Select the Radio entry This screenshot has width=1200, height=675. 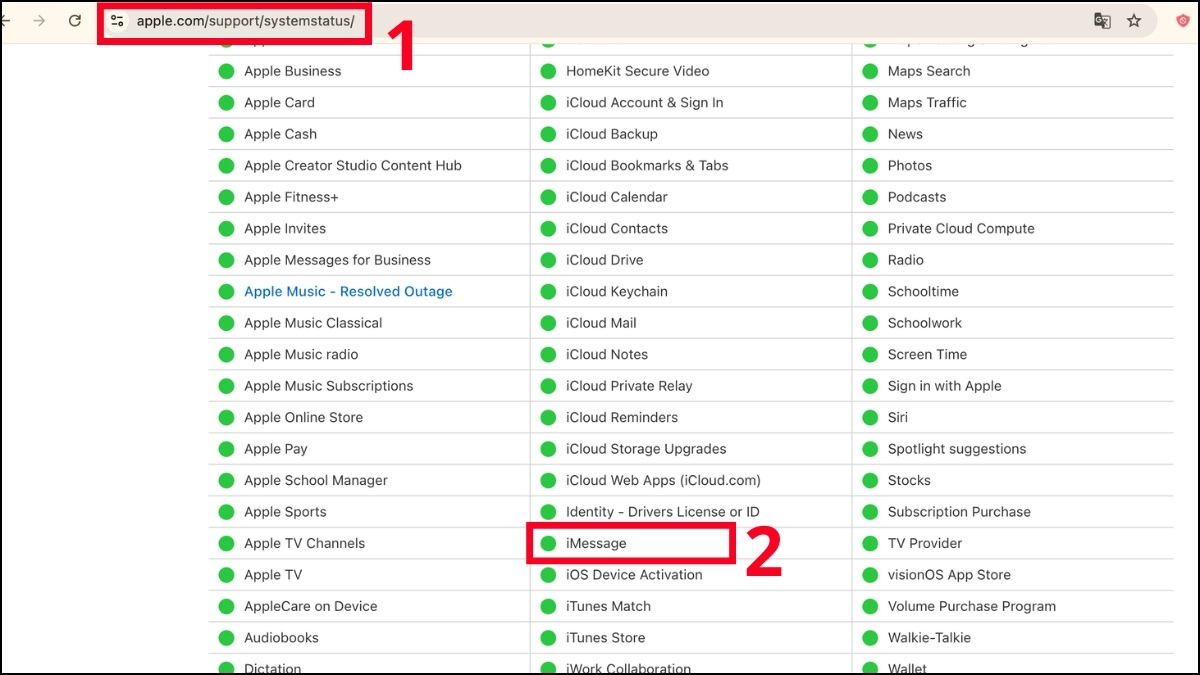click(x=906, y=260)
